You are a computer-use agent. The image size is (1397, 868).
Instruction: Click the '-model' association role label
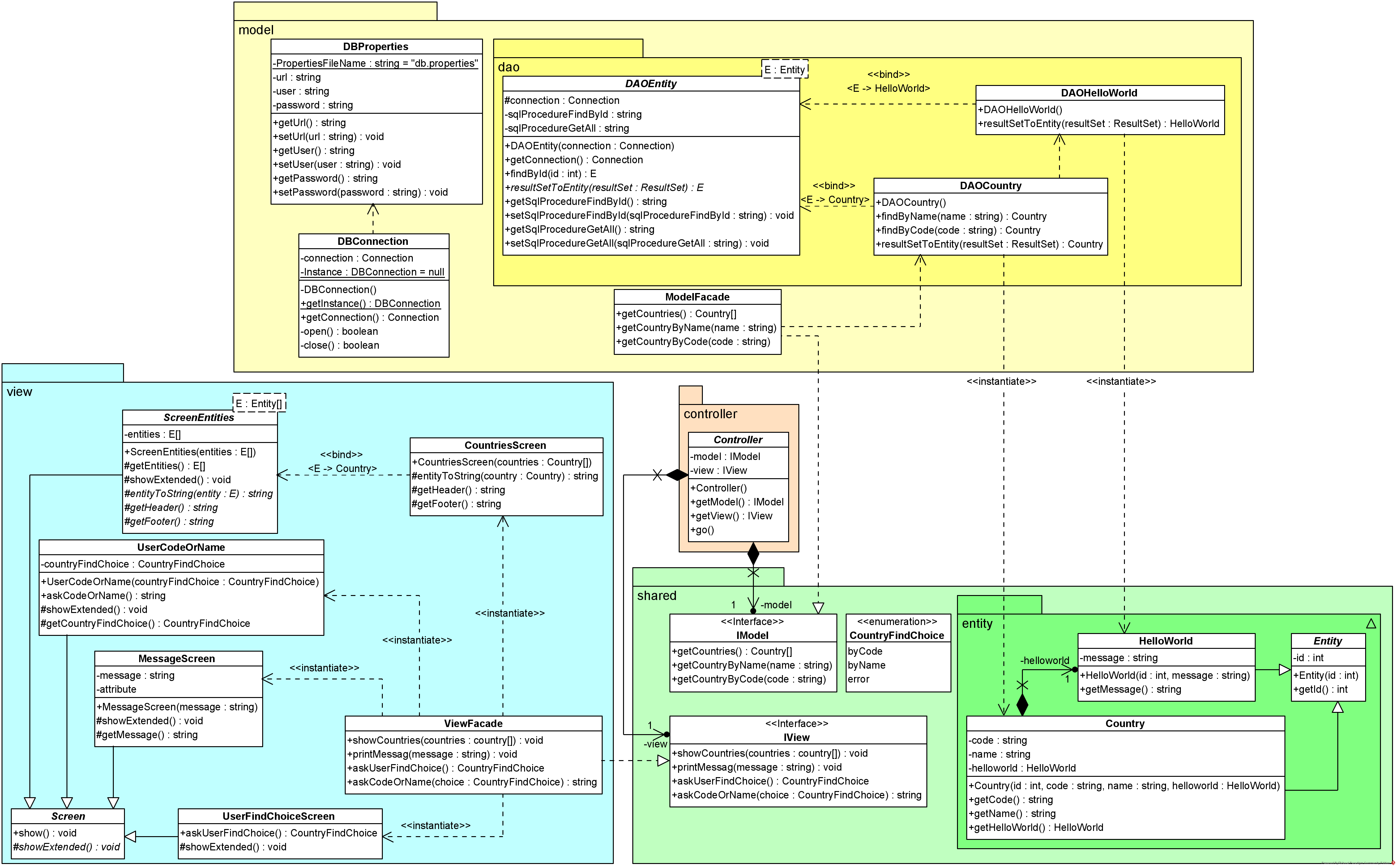pyautogui.click(x=776, y=605)
